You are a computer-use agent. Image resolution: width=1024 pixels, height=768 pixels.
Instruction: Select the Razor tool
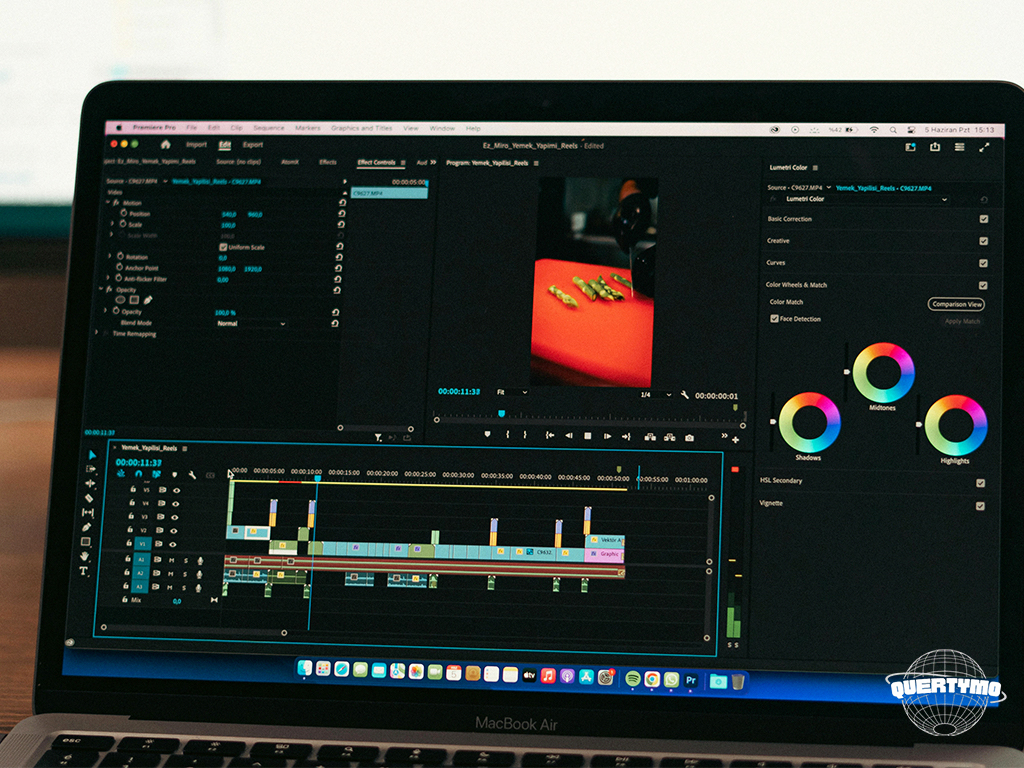[89, 498]
